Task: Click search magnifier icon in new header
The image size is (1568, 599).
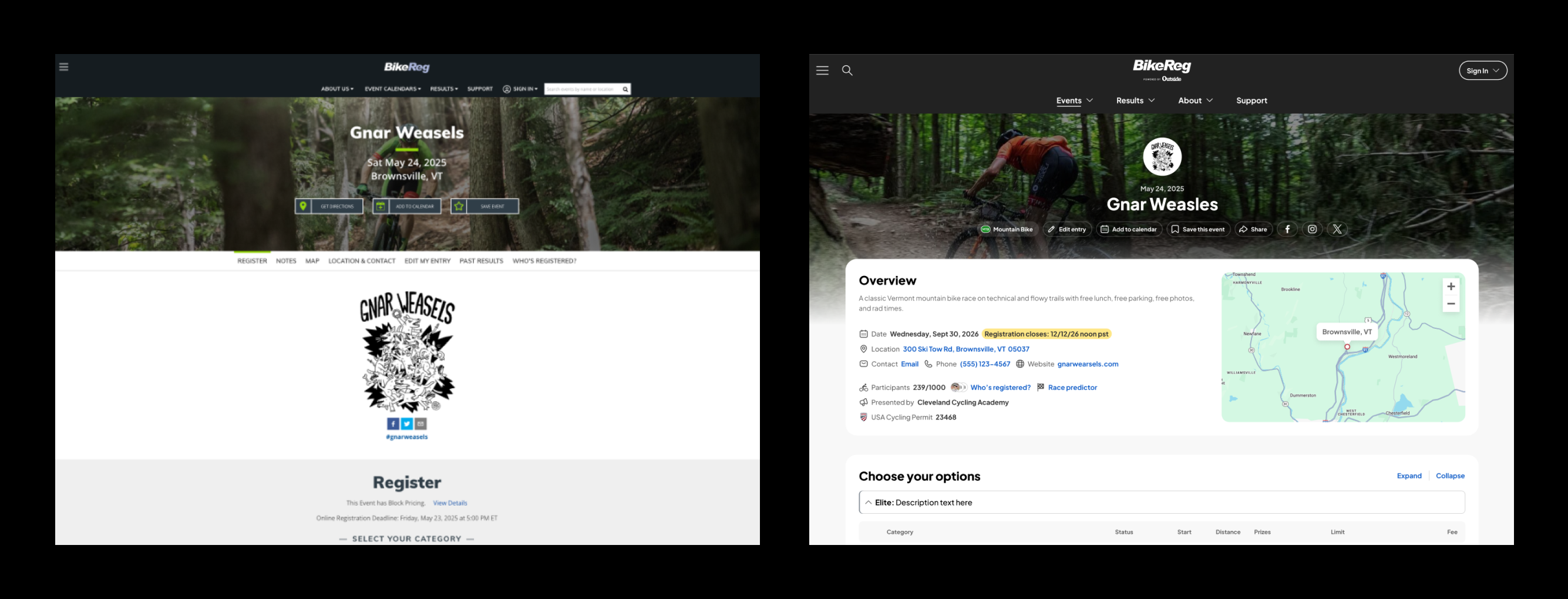Action: [847, 70]
